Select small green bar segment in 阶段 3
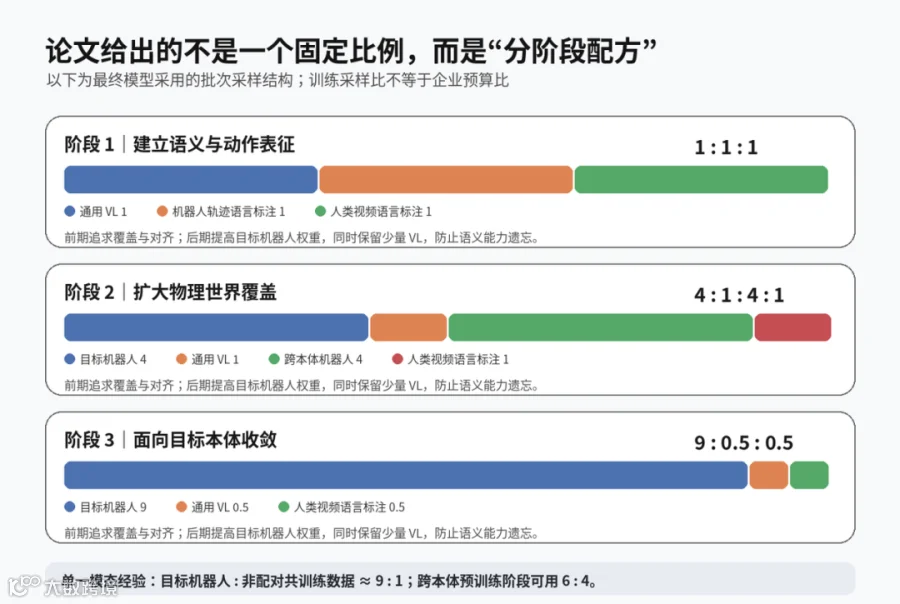Screen dimensions: 900x604 809,475
